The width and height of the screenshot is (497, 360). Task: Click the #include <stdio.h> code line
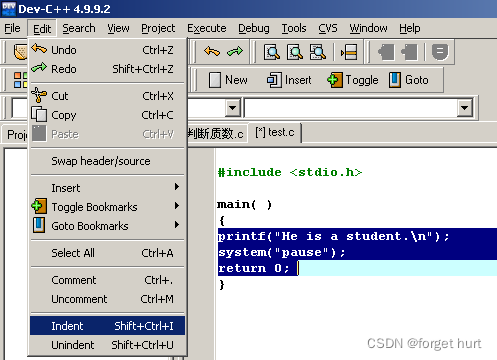[289, 172]
